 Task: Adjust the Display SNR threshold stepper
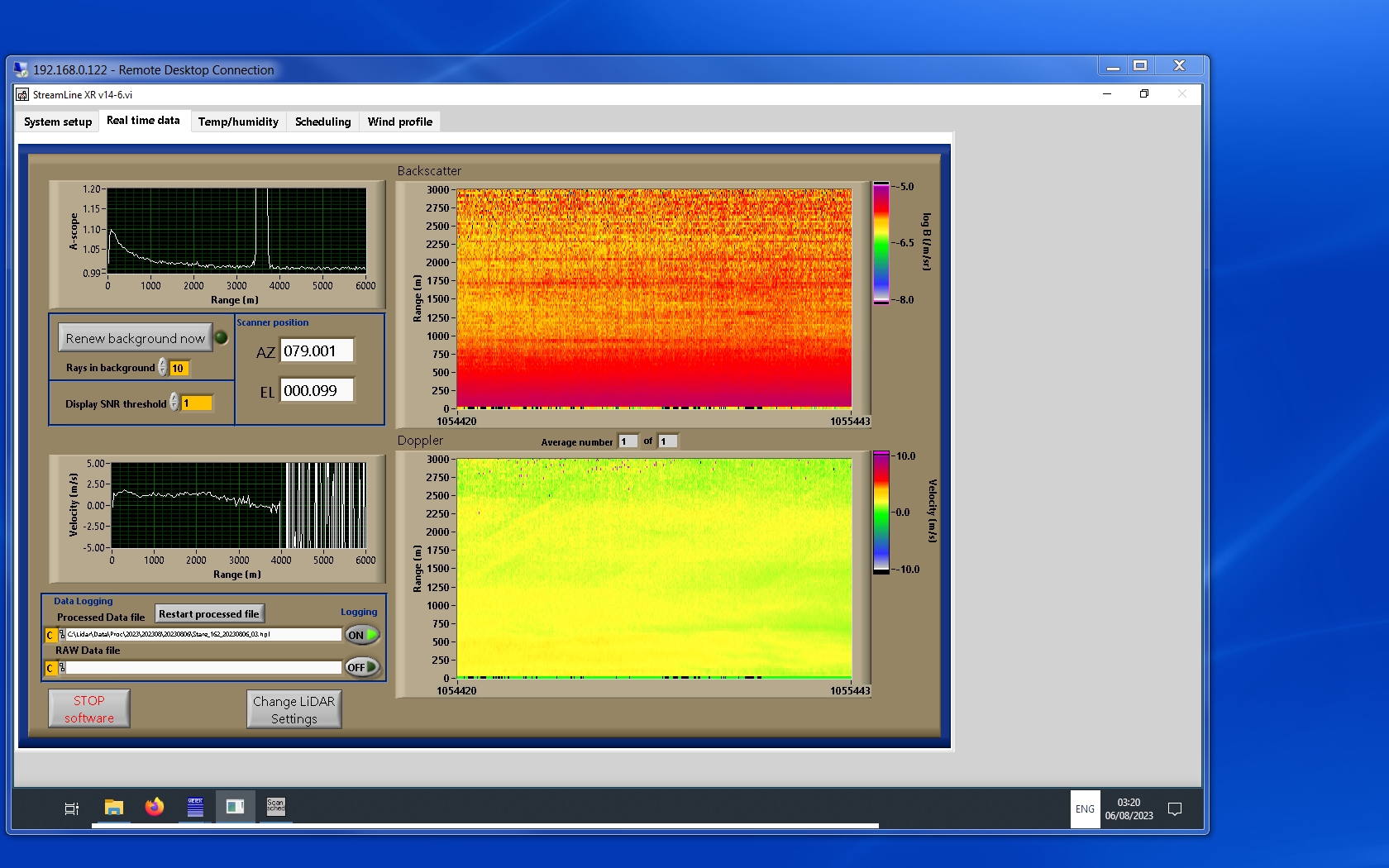(x=174, y=403)
